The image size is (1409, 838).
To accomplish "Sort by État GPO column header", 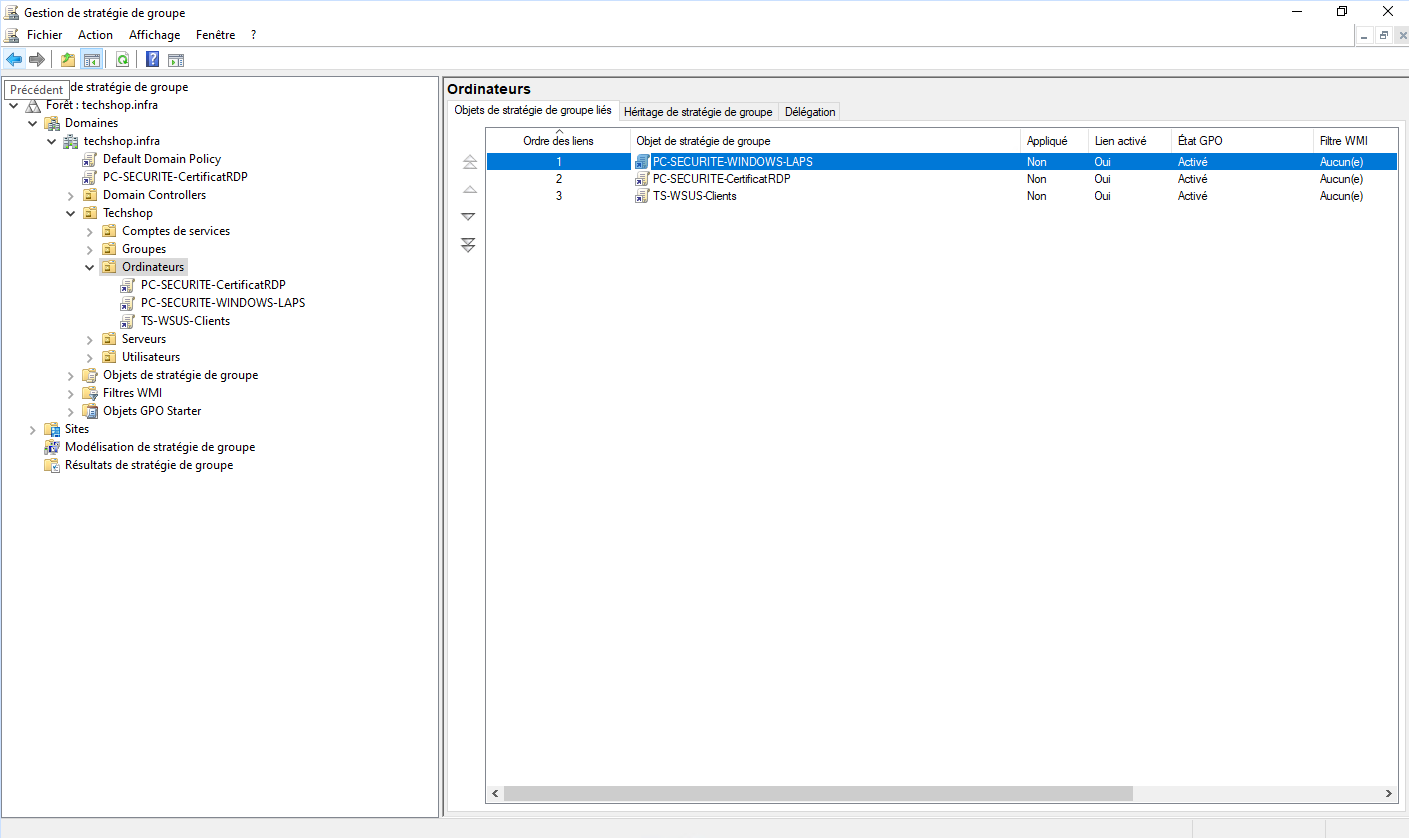I will click(x=1242, y=141).
